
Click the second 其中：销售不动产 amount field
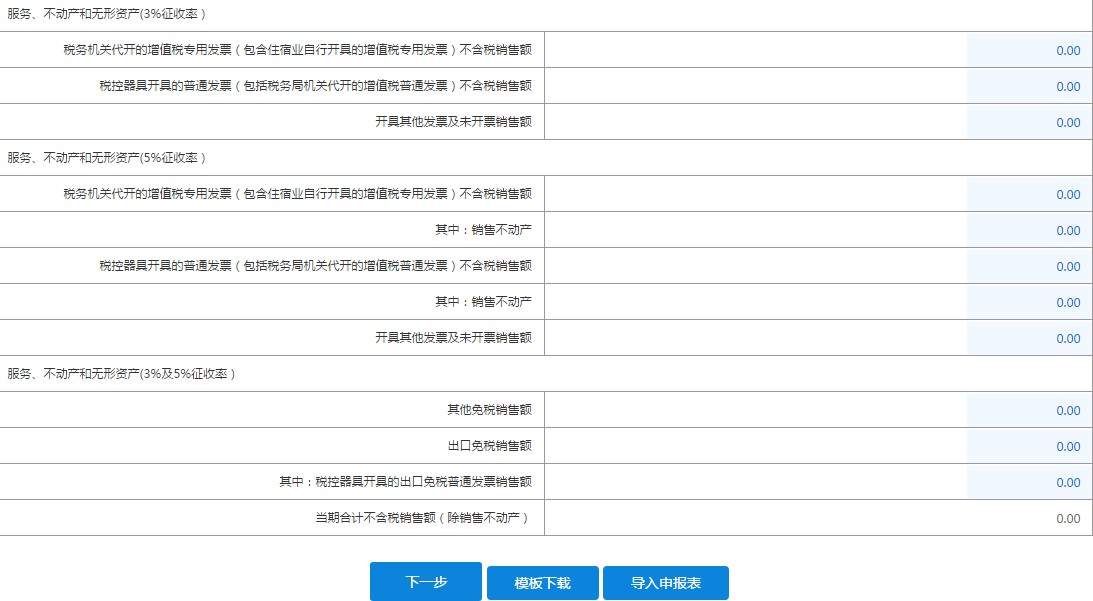click(x=1030, y=301)
